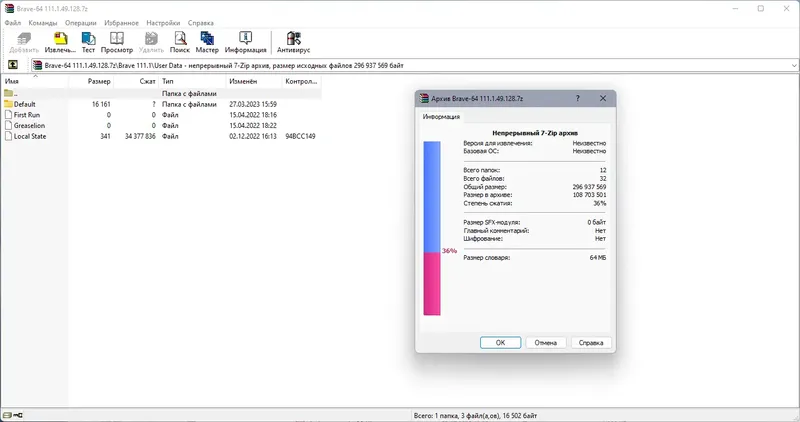Click the Информация toolbar icon

point(245,39)
